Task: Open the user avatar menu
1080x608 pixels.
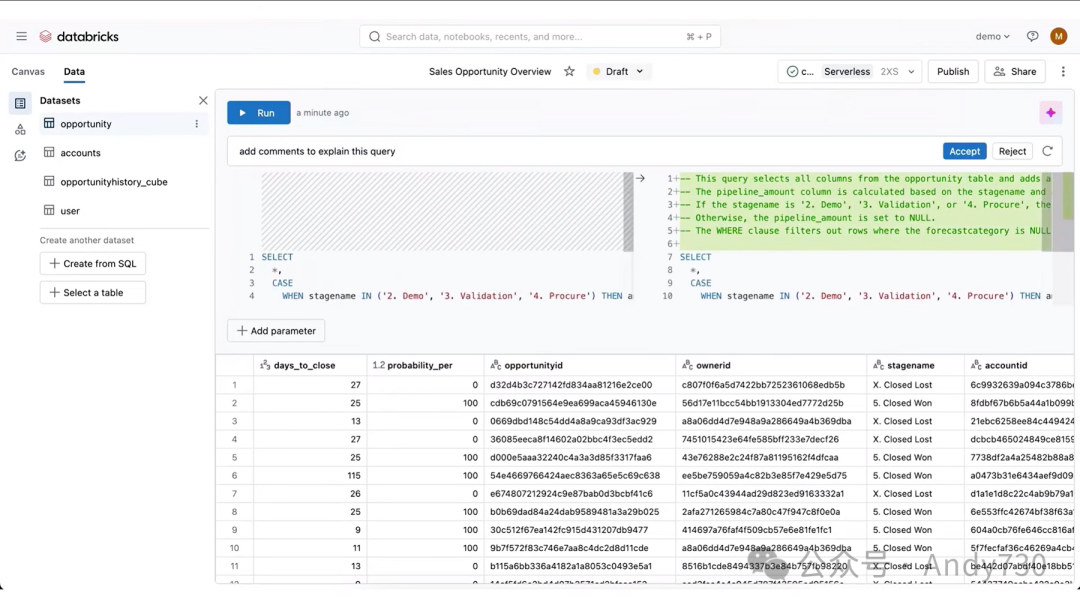Action: [1059, 37]
